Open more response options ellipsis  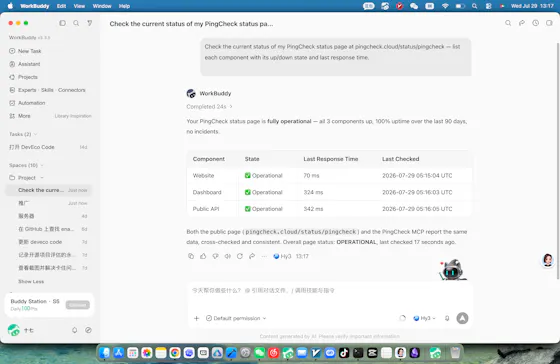264,256
